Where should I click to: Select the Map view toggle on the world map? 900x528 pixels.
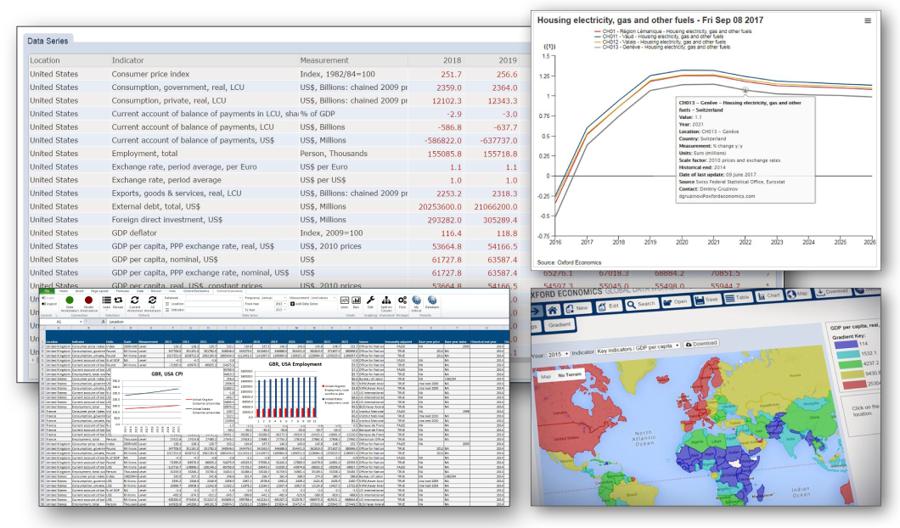point(545,377)
